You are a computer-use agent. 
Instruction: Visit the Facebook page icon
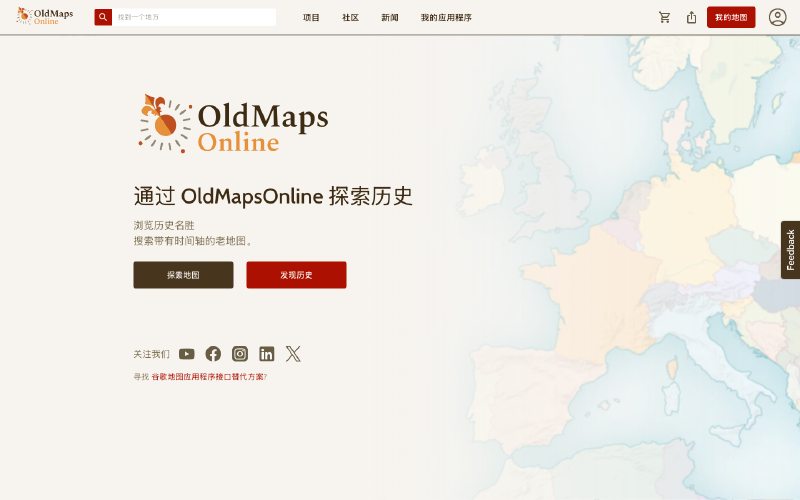213,354
